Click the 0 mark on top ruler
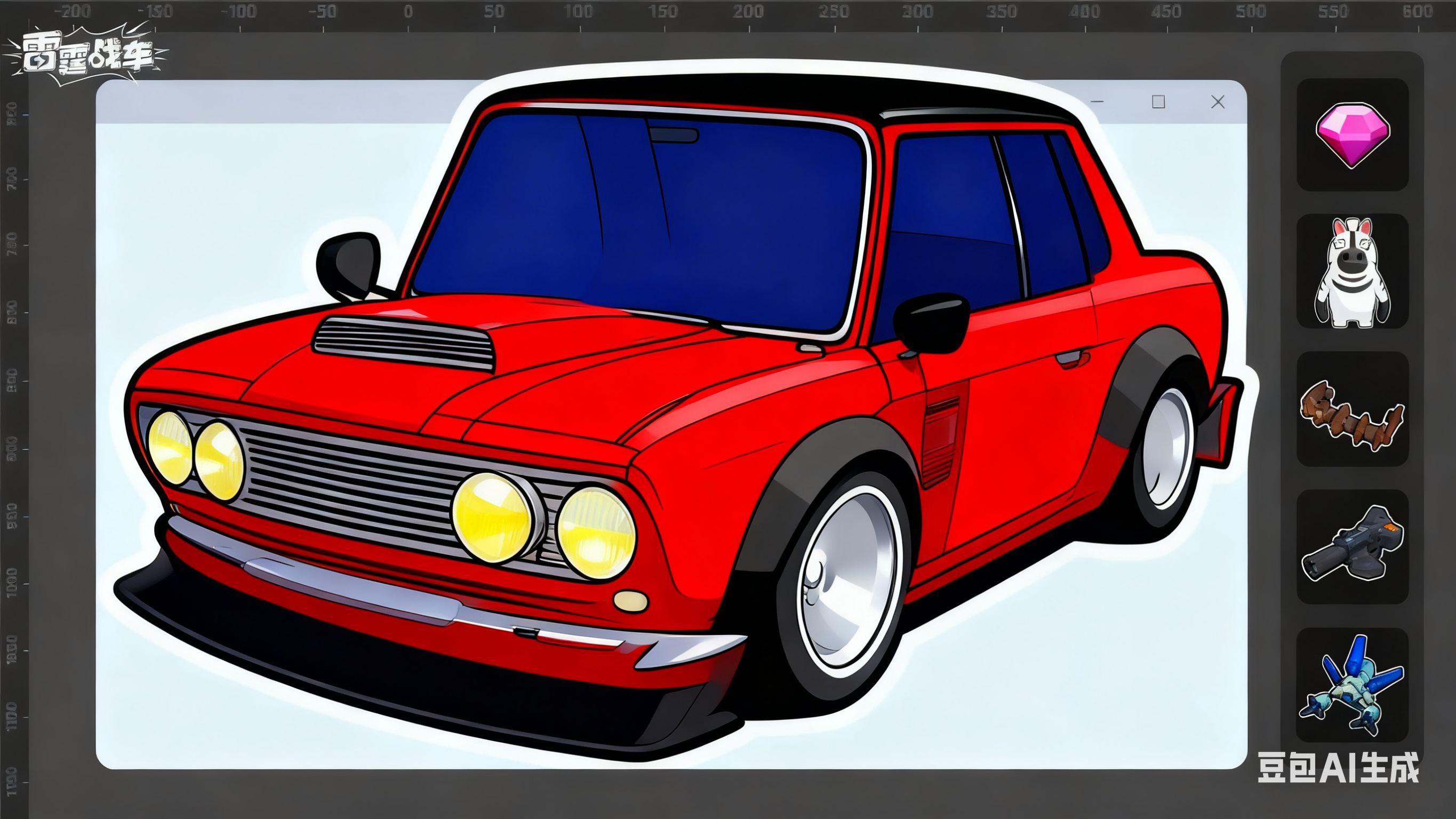The image size is (1456, 819). point(409,12)
